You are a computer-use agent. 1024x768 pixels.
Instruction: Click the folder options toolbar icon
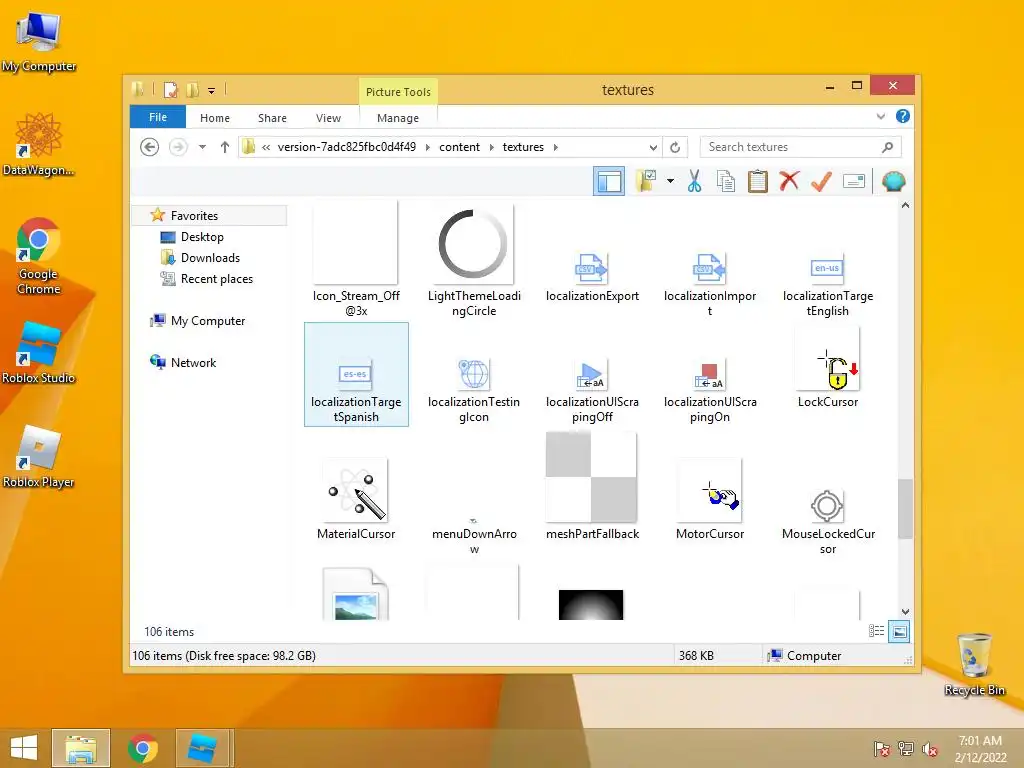[646, 181]
